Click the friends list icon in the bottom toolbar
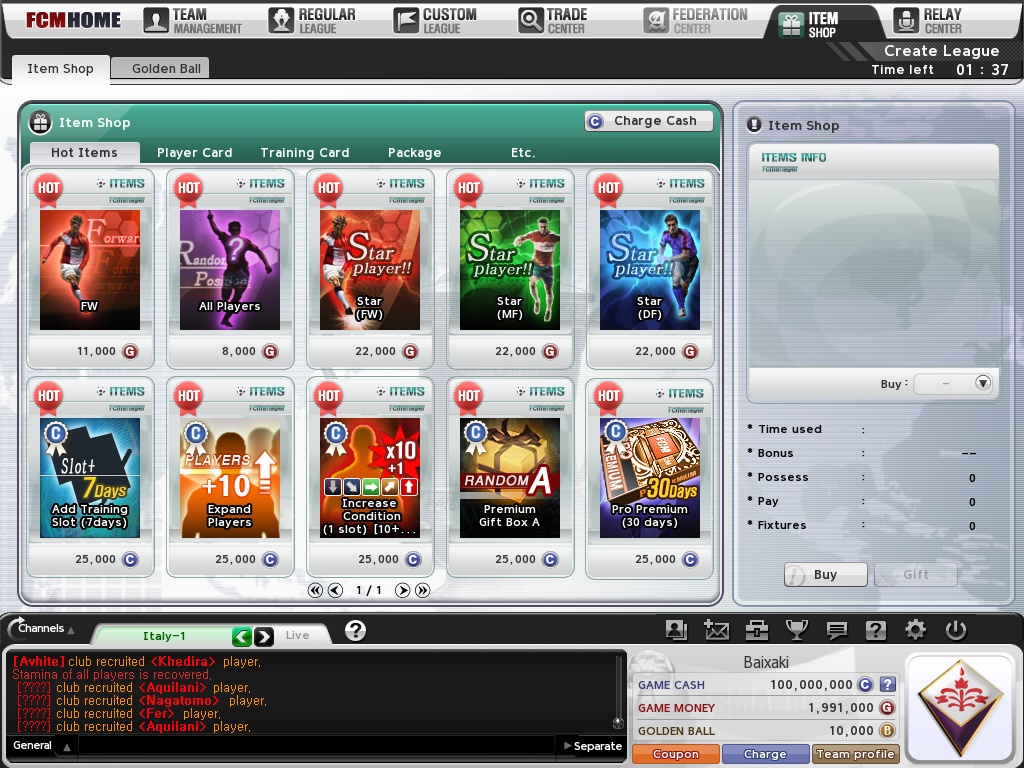The width and height of the screenshot is (1024, 768). pos(676,631)
